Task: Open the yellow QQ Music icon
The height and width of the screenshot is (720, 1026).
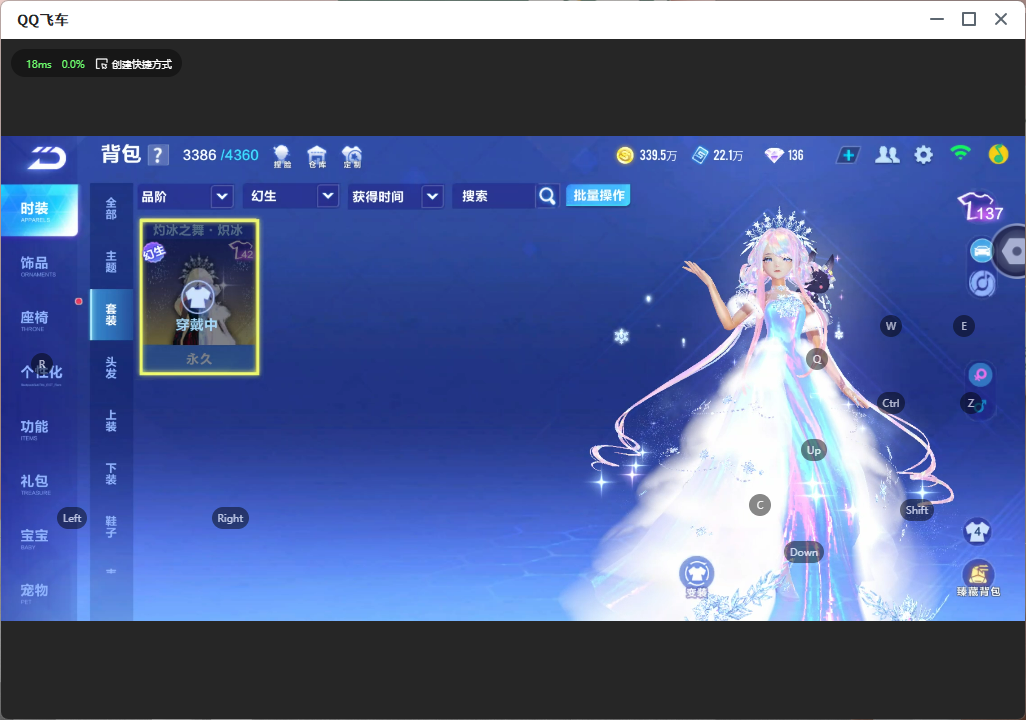Action: [998, 154]
